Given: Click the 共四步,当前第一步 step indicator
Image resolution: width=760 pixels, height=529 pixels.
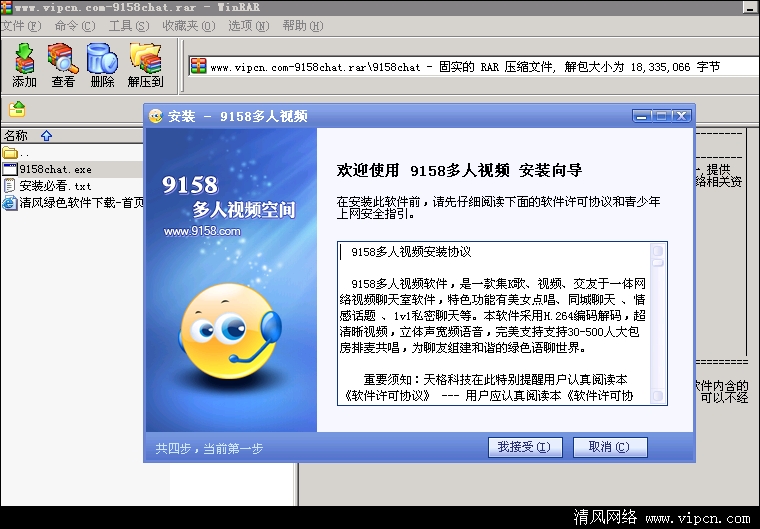Looking at the screenshot, I should click(209, 449).
